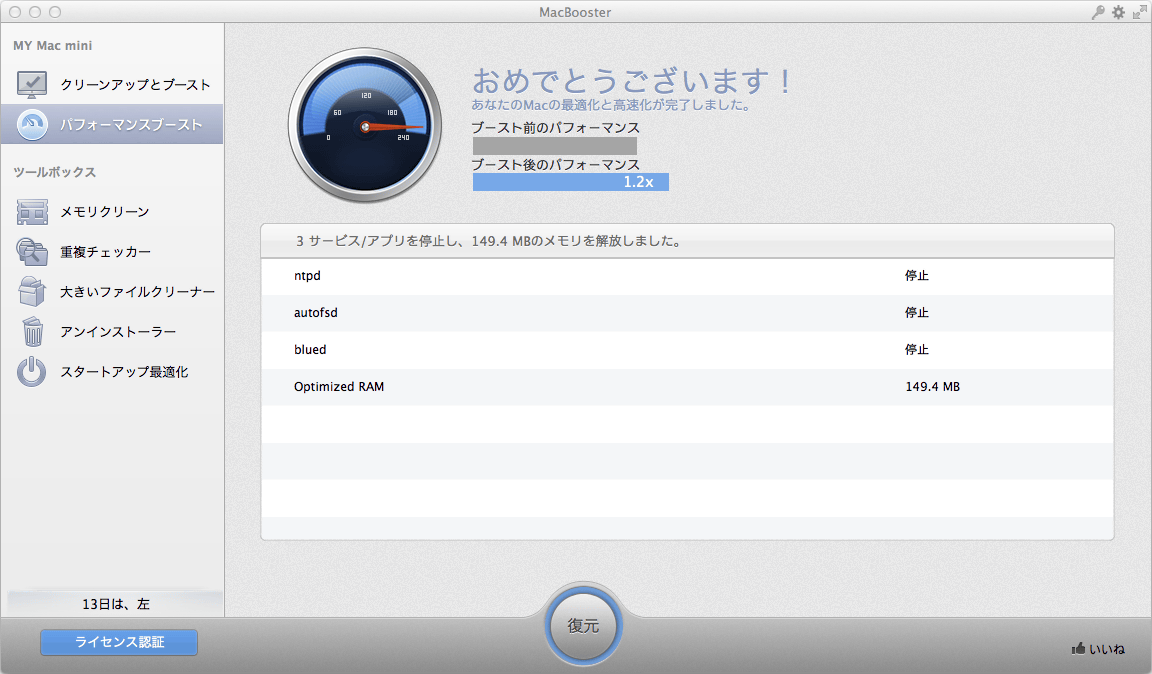This screenshot has height=674, width=1152.
Task: Click the ブースト前のパフォーマンス label
Action: [555, 128]
